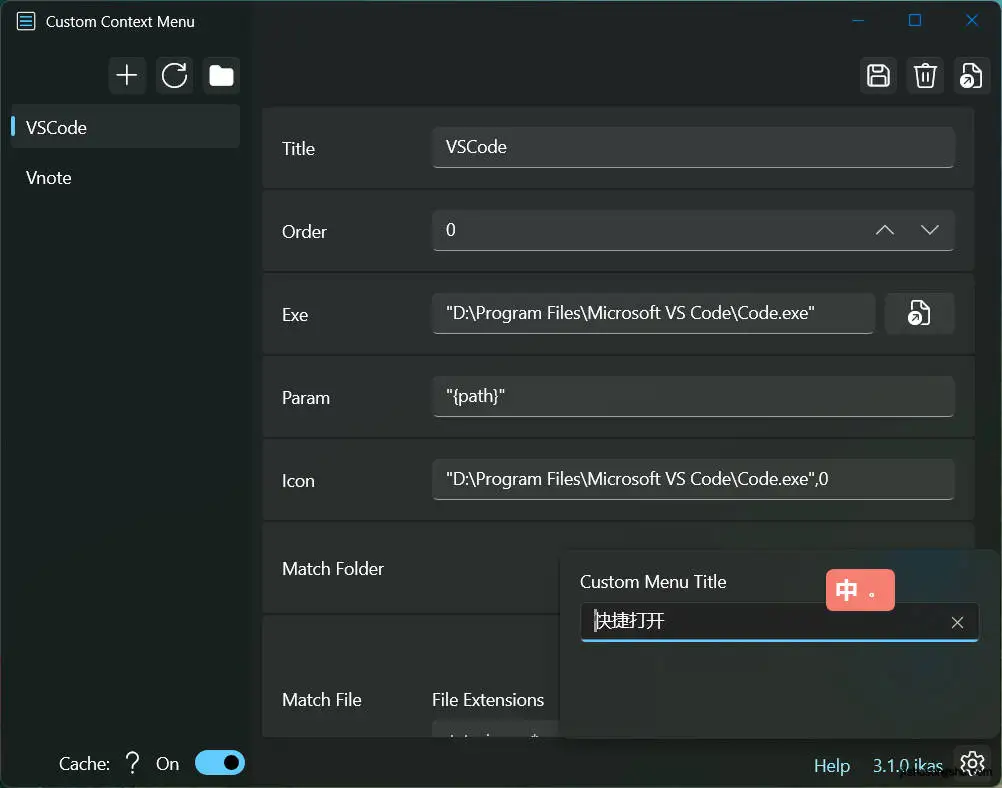Open the menus folder icon

(x=221, y=75)
